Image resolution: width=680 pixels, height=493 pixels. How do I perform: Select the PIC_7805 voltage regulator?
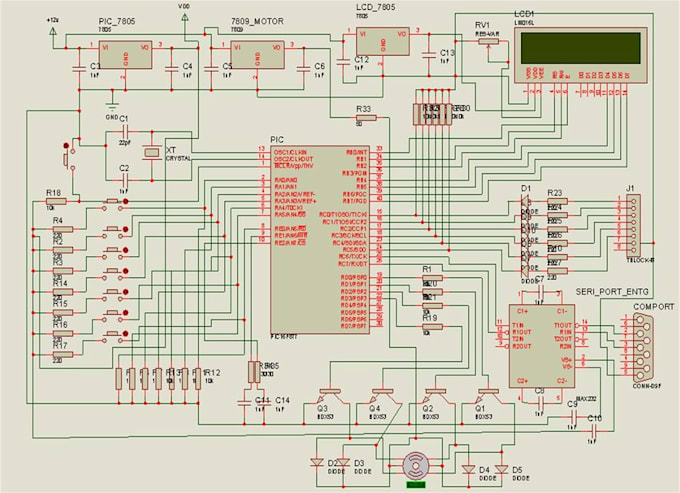[126, 55]
